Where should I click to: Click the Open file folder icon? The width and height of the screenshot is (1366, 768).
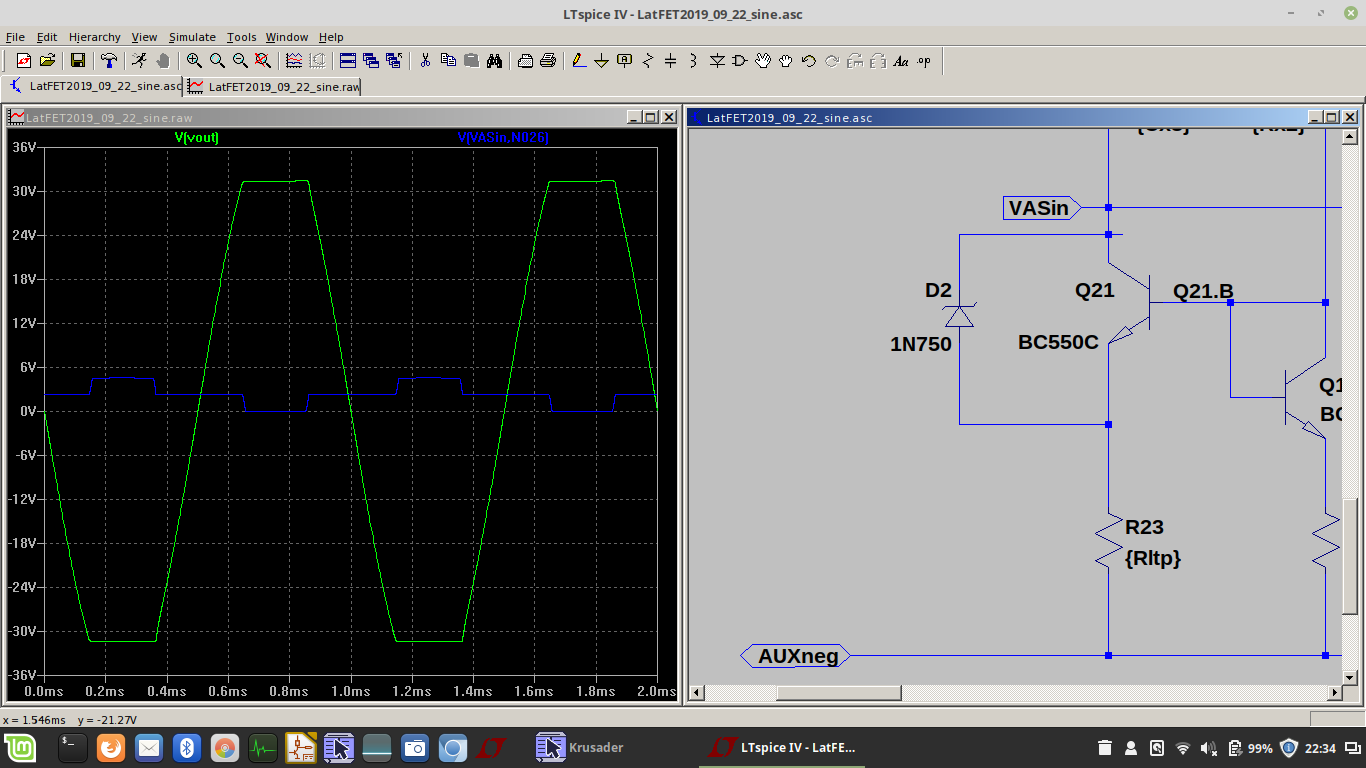pyautogui.click(x=47, y=61)
